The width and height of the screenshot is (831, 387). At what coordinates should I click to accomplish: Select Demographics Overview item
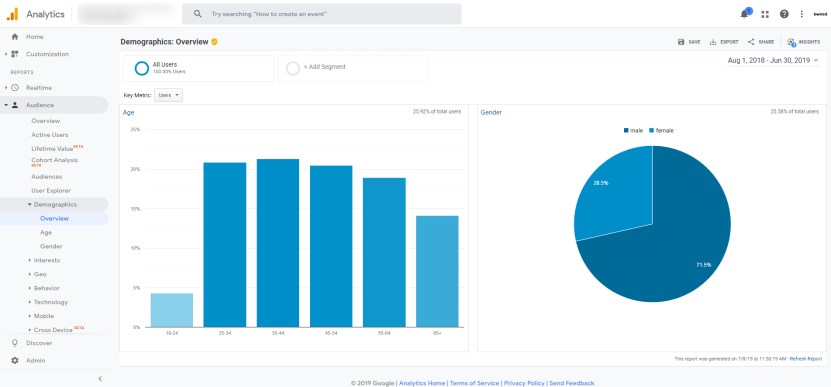tap(54, 218)
